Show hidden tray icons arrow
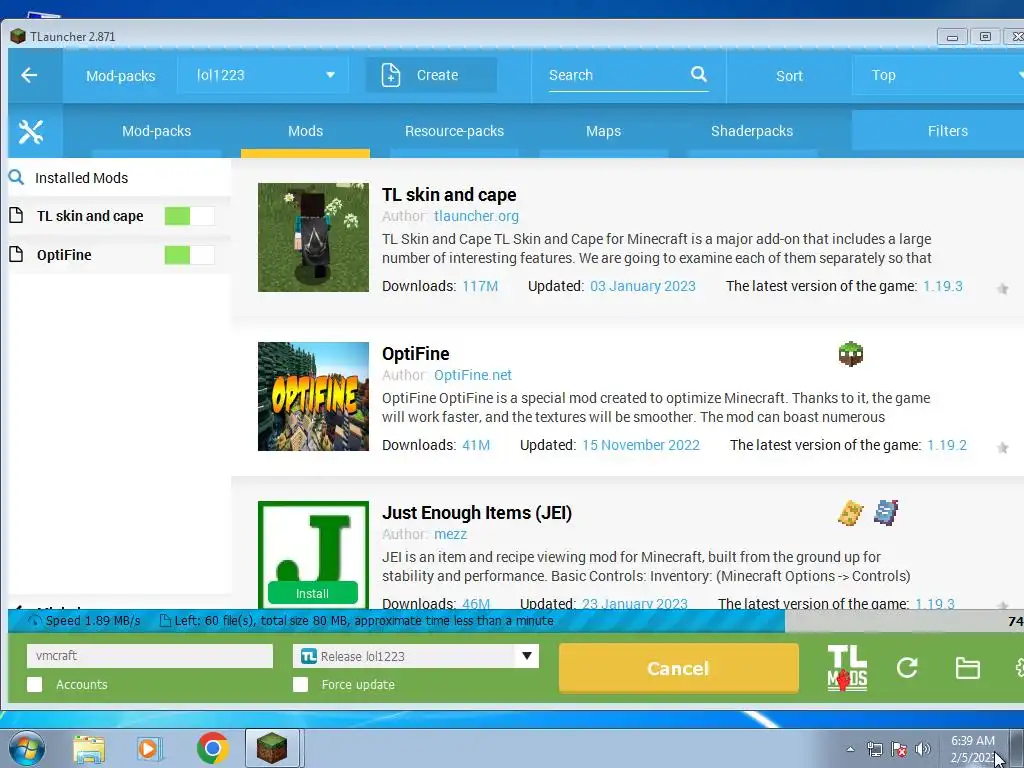The image size is (1024, 768). point(850,748)
